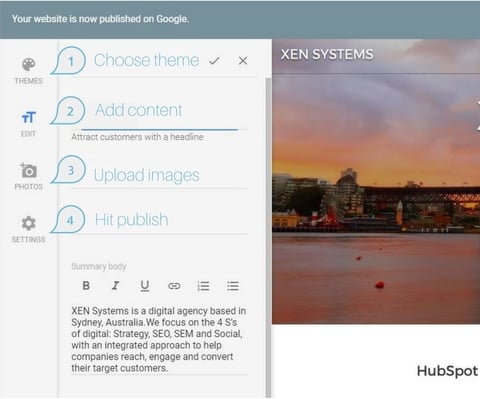The width and height of the screenshot is (480, 399).
Task: Select step 1 Choose theme
Action: pyautogui.click(x=147, y=60)
